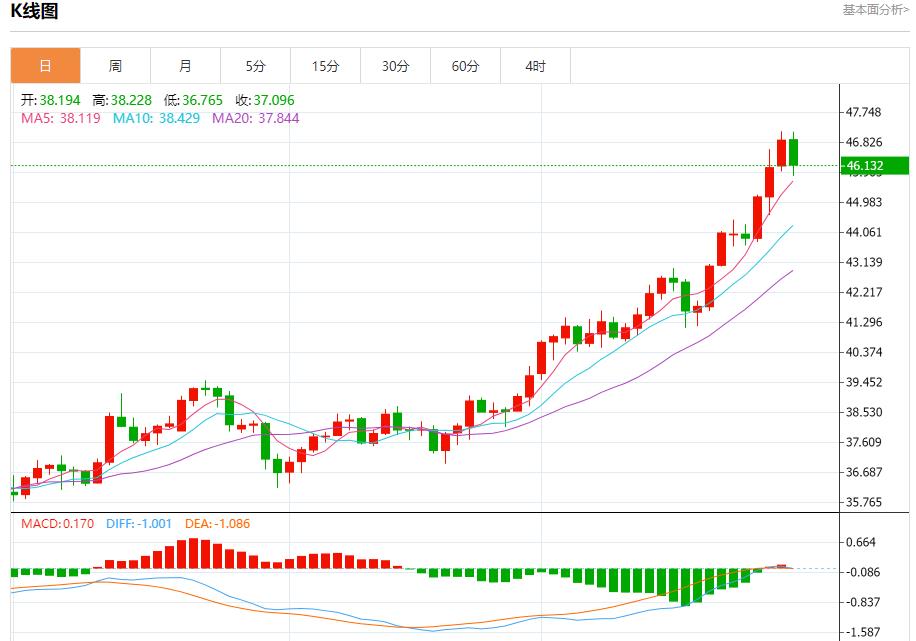Select the 5分 timeframe tab
This screenshot has height=641, width=916.
point(255,65)
